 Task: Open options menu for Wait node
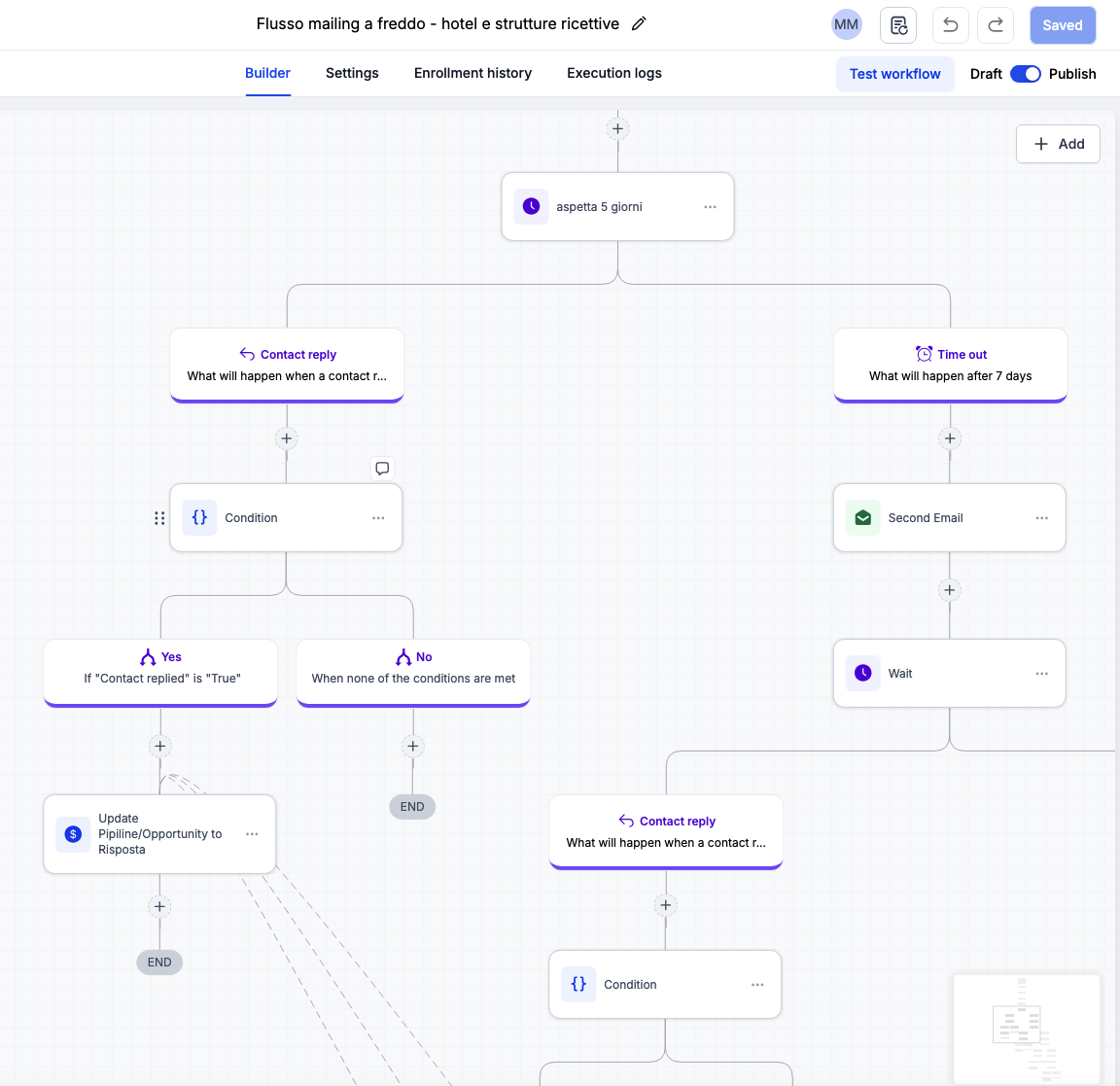pyautogui.click(x=1042, y=673)
